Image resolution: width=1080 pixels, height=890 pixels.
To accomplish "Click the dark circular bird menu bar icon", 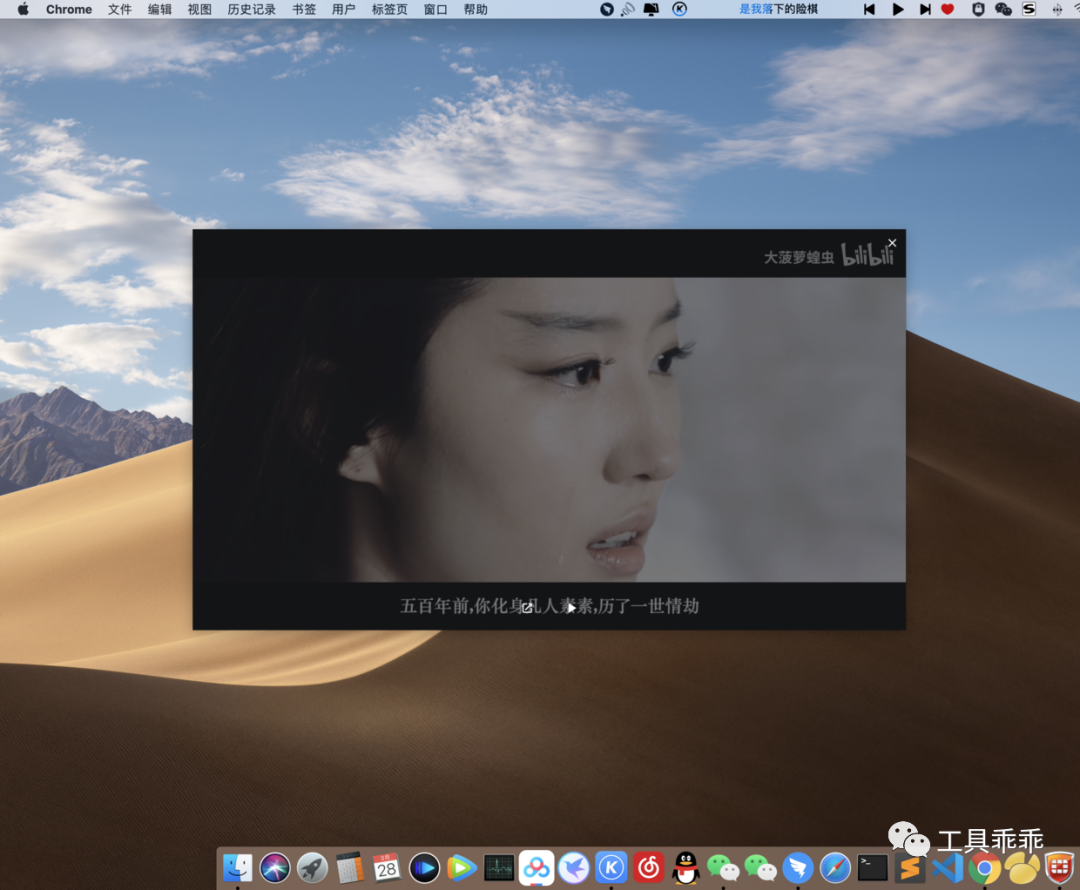I will [607, 9].
